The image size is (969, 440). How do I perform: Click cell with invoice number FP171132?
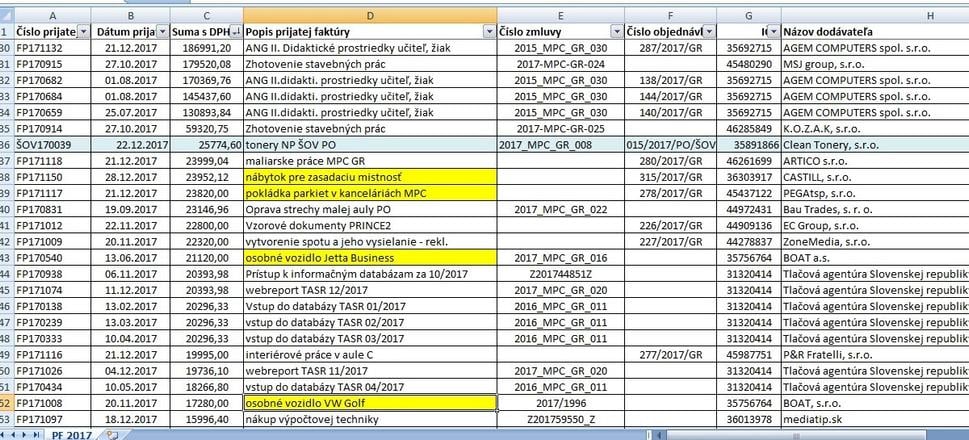52,48
